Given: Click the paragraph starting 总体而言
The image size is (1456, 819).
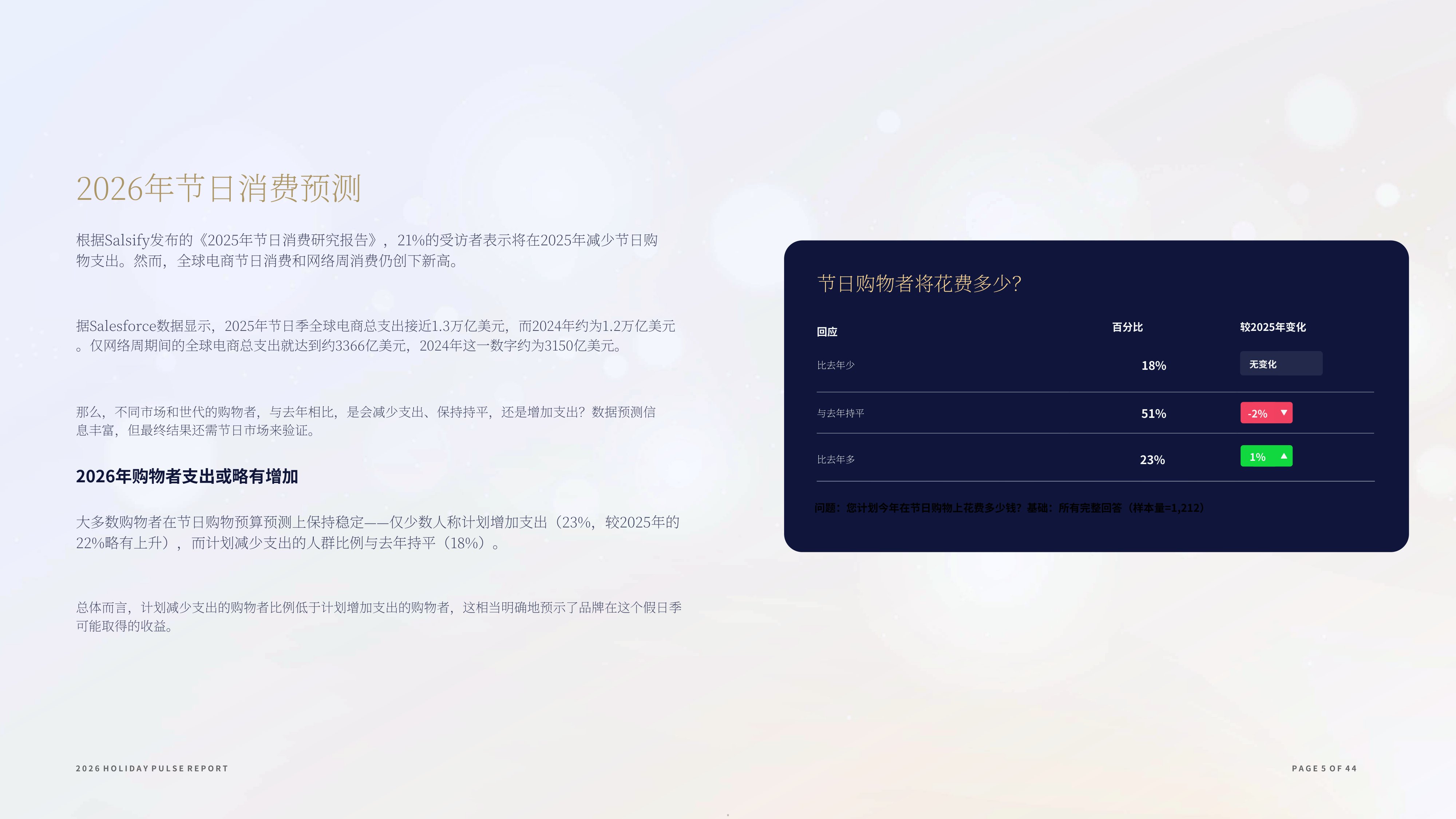Looking at the screenshot, I should tap(379, 617).
